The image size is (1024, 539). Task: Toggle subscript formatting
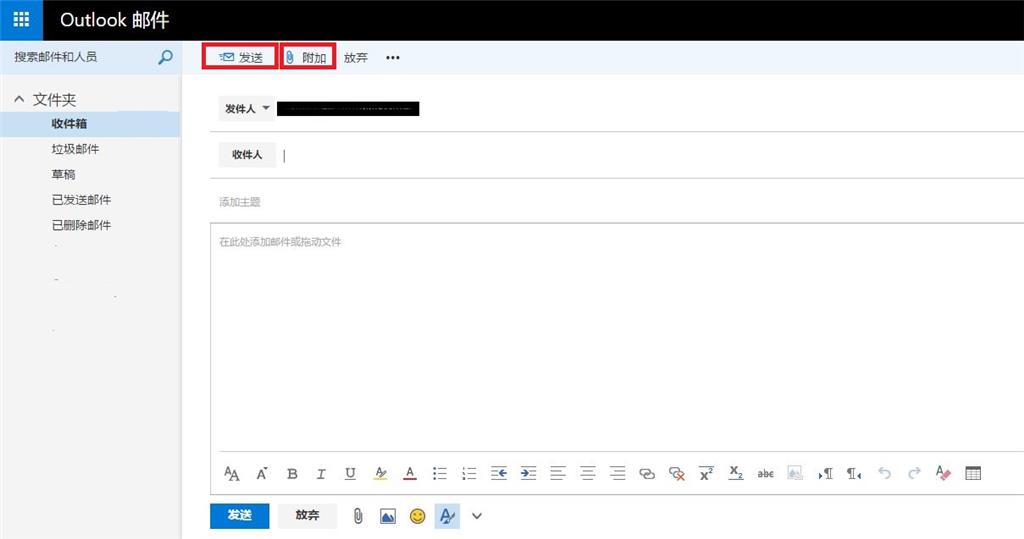pos(736,473)
